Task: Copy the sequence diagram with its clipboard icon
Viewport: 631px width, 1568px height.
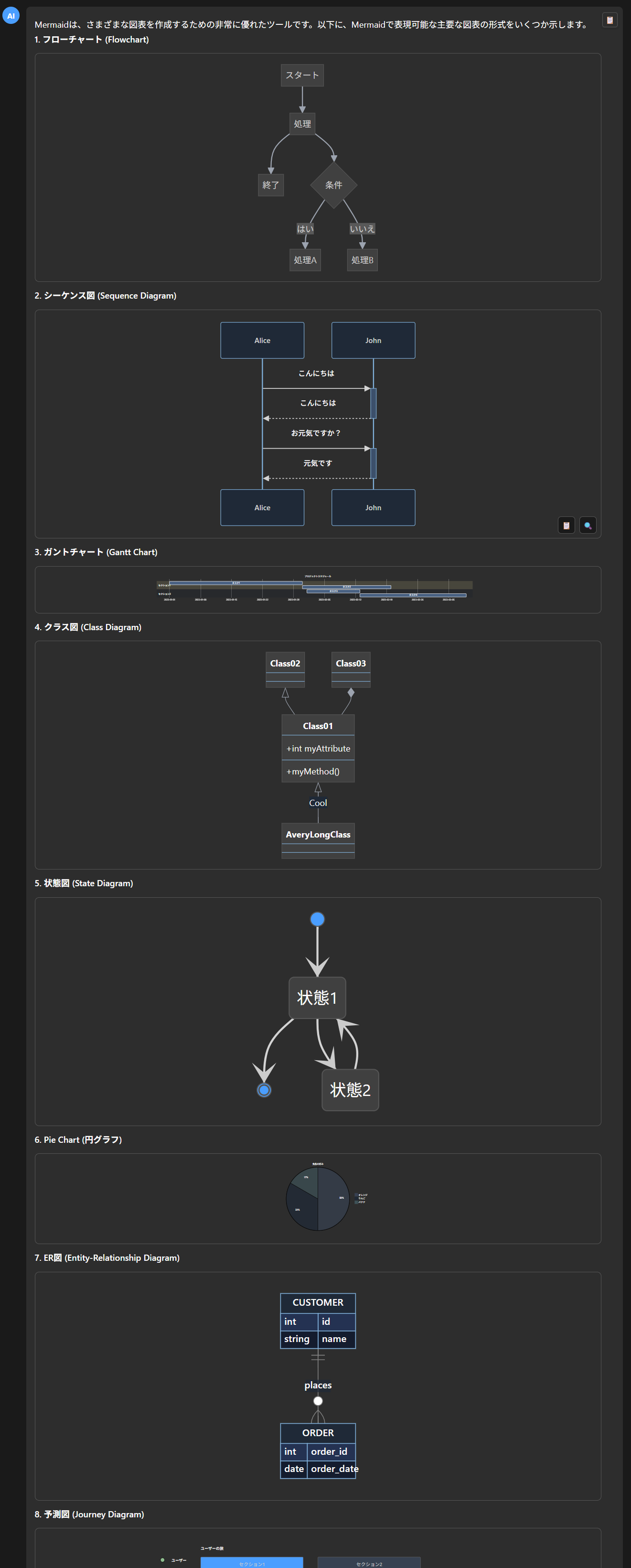Action: 566,526
